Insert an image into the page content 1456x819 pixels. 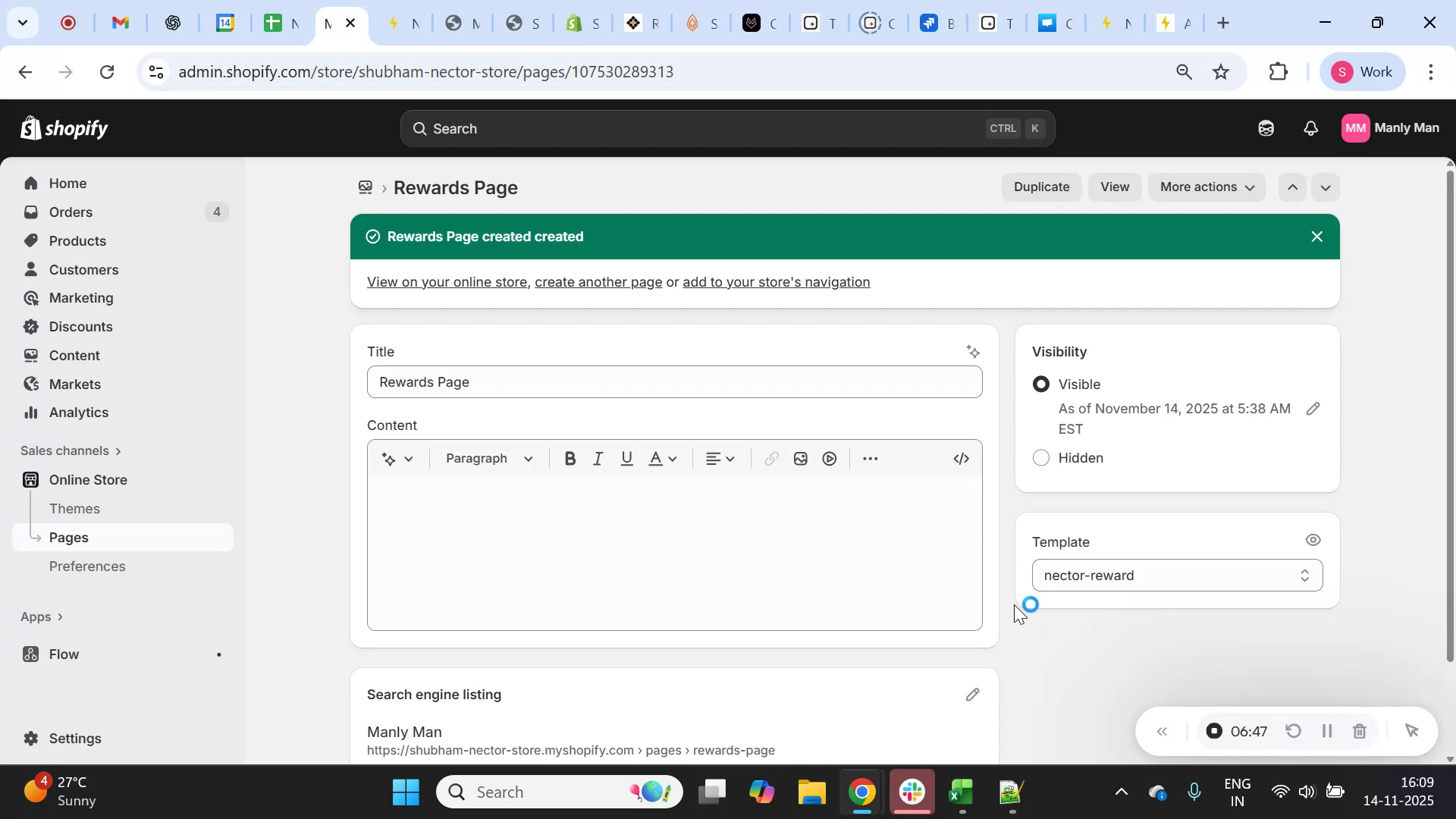click(x=800, y=458)
